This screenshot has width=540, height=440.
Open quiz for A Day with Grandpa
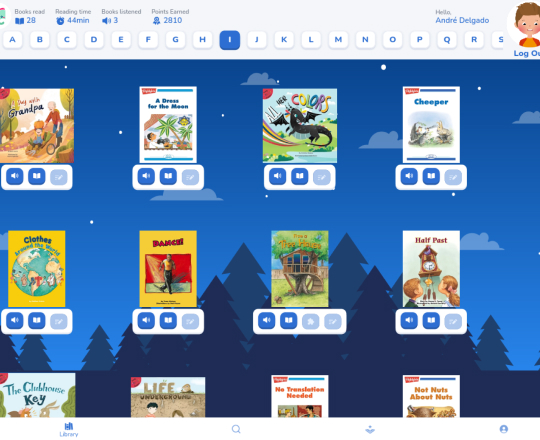pyautogui.click(x=59, y=177)
